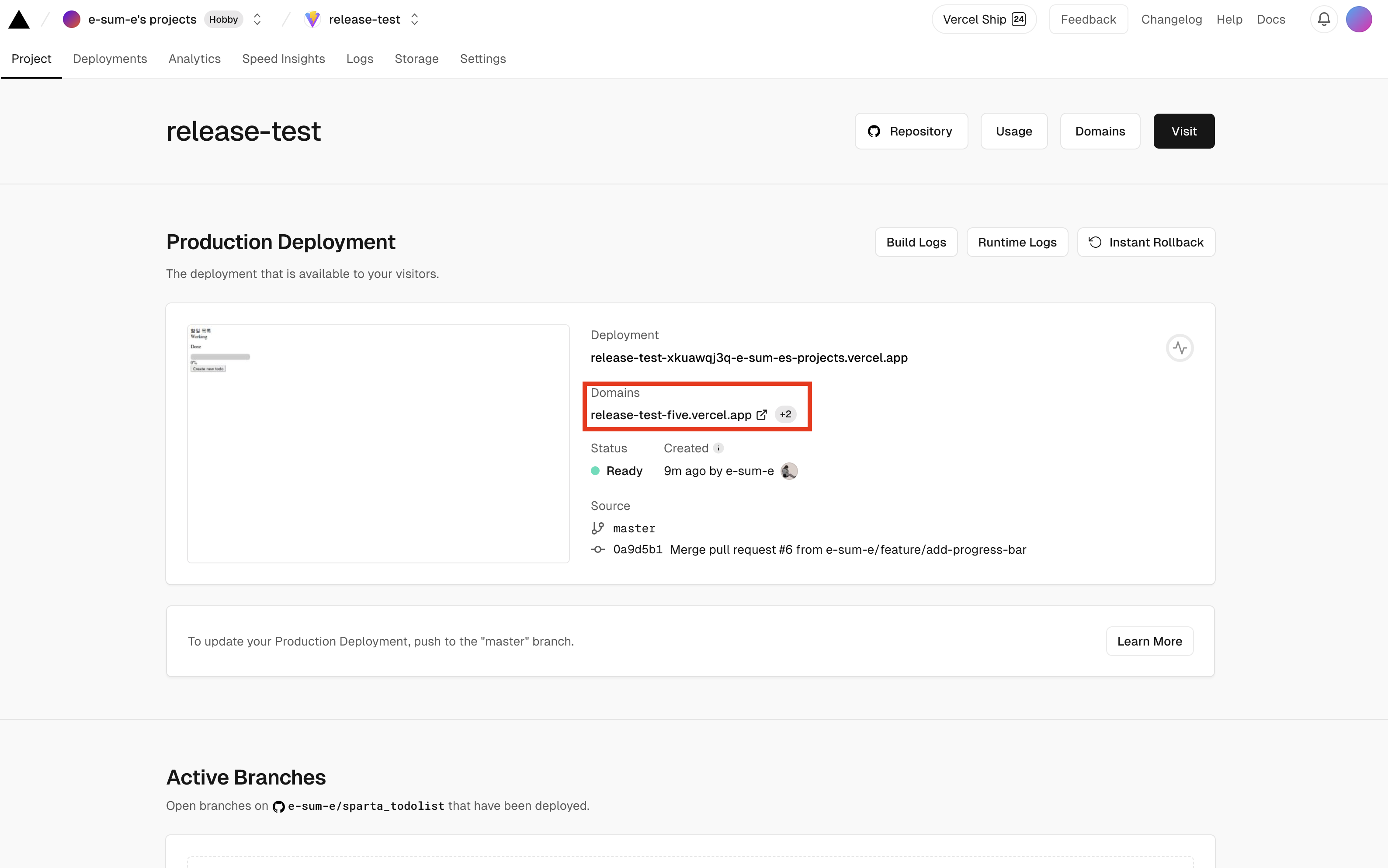Expand the e-sum-e's projects team switcher

click(x=257, y=20)
